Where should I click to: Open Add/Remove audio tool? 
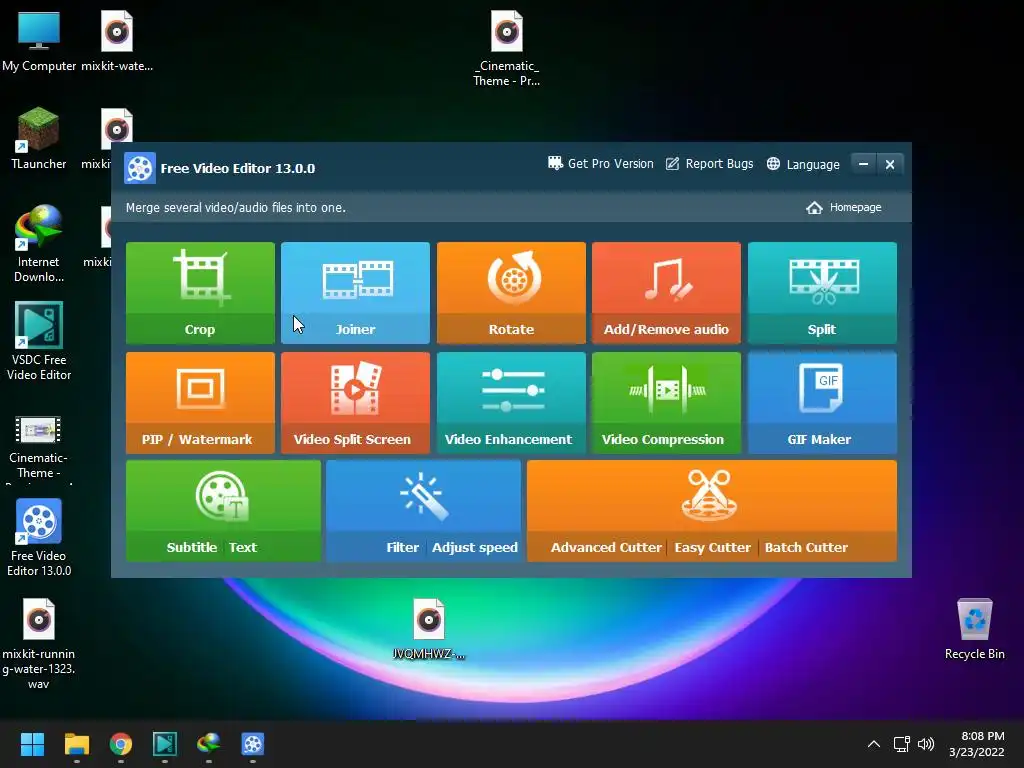tap(666, 293)
